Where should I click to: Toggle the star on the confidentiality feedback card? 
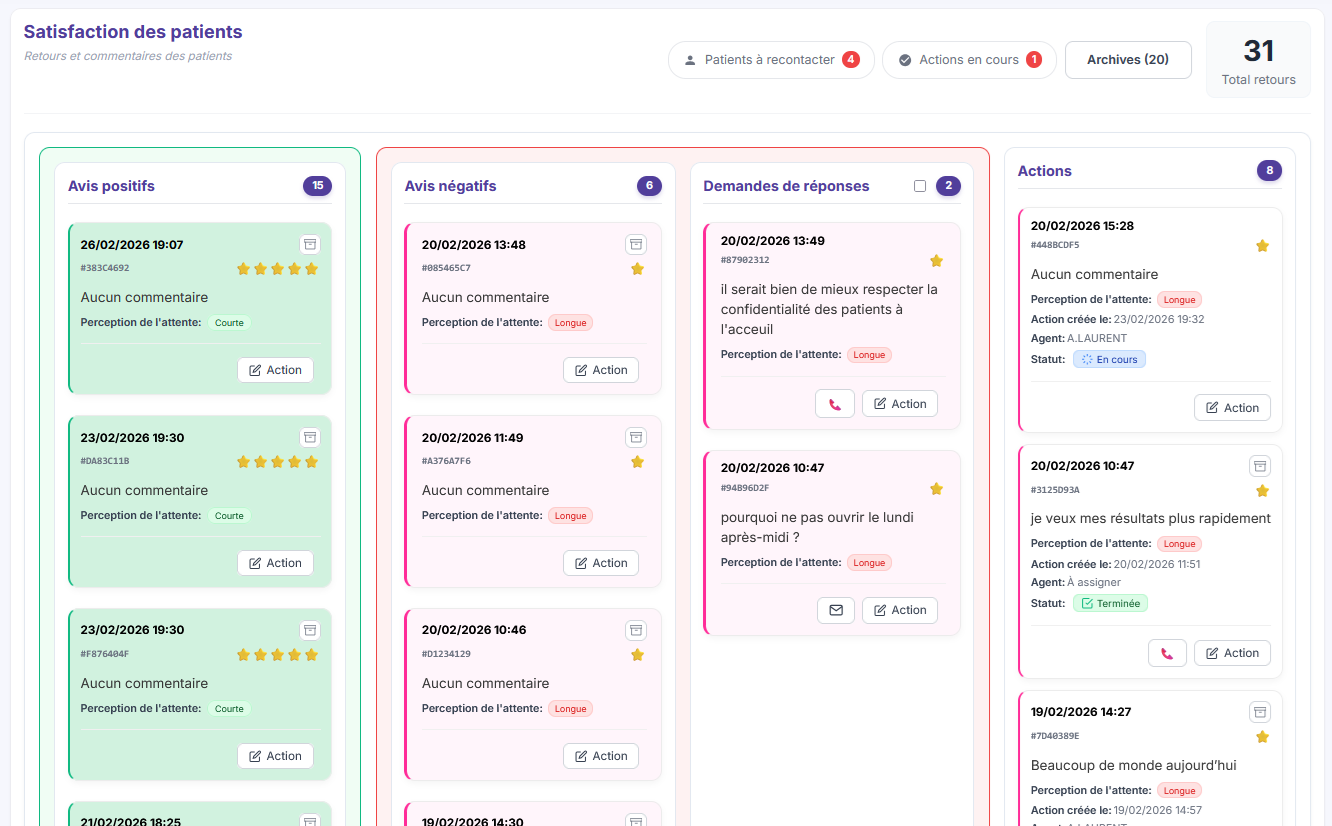pyautogui.click(x=936, y=260)
